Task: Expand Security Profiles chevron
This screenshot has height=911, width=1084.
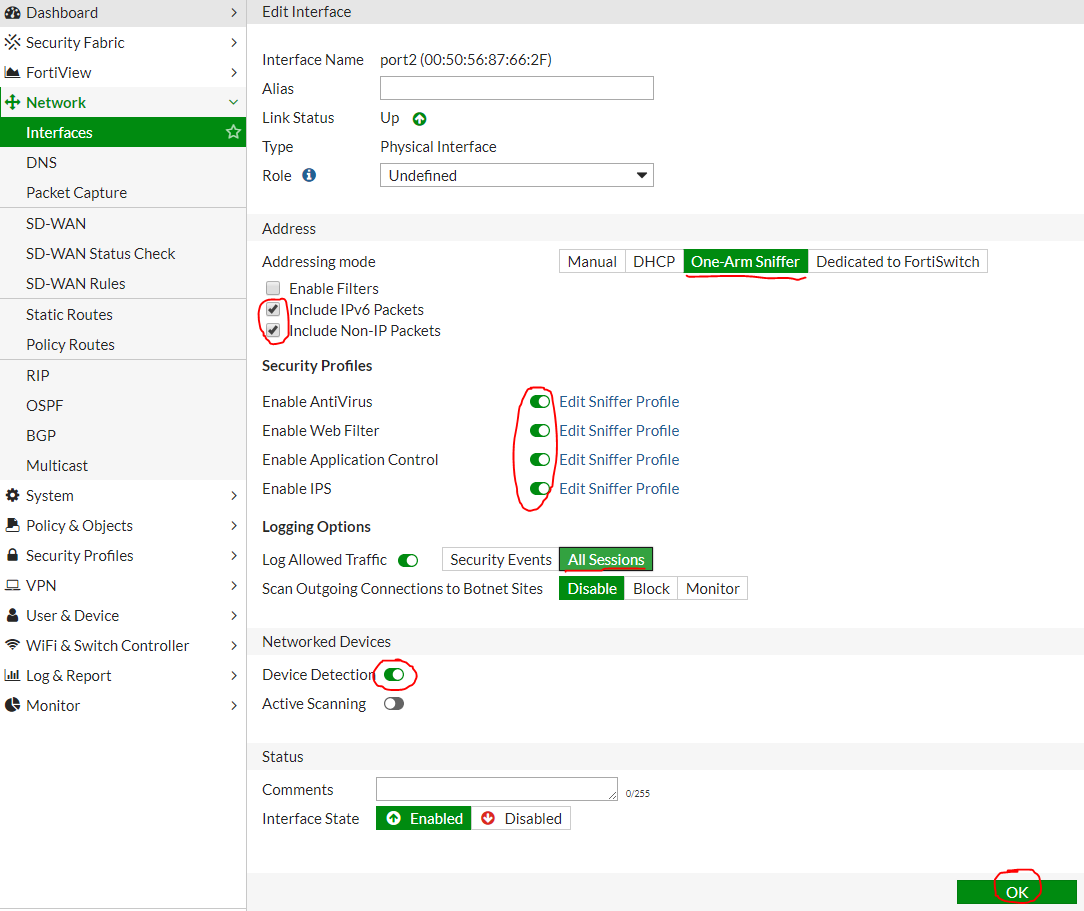Action: (234, 555)
